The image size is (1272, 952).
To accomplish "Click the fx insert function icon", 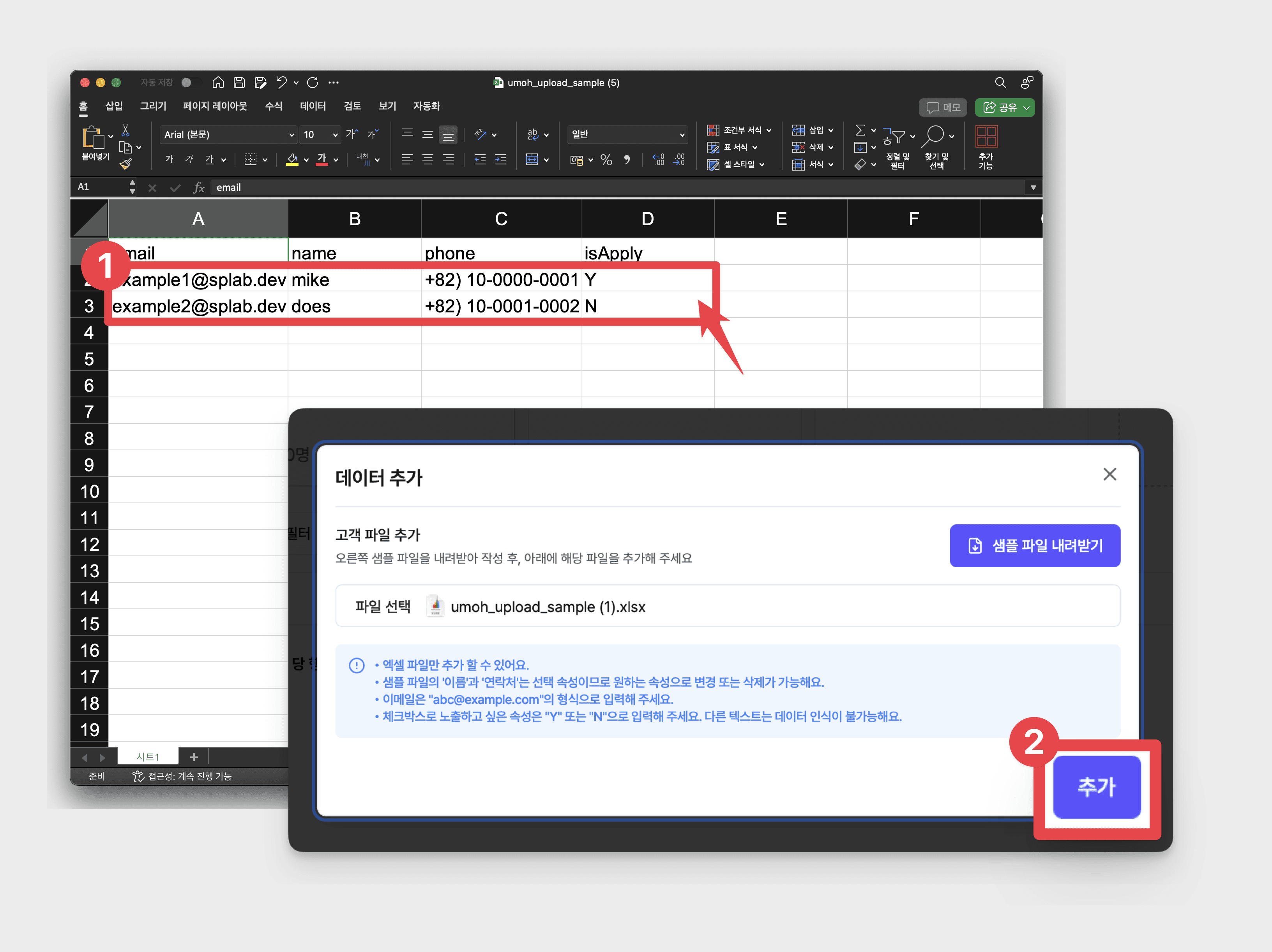I will point(199,187).
